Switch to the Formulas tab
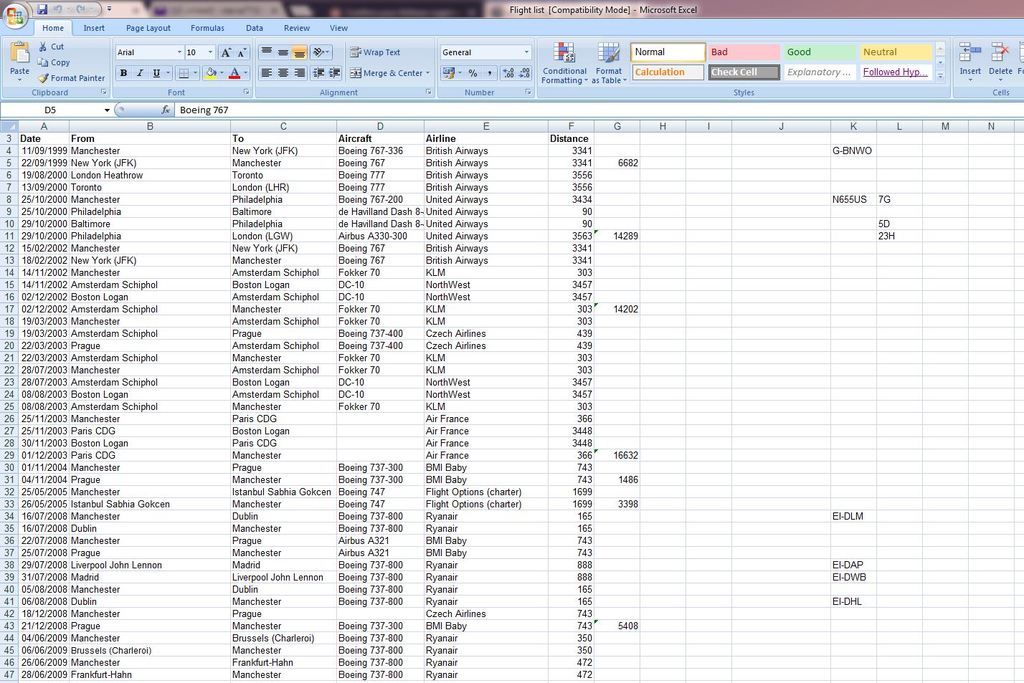This screenshot has height=683, width=1024. point(207,28)
